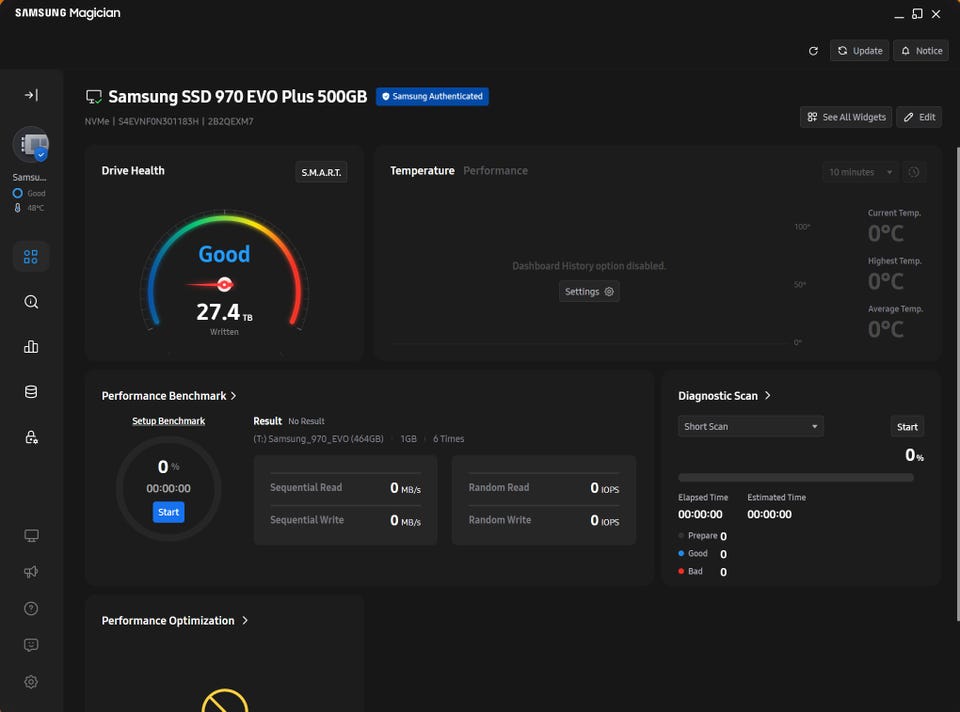Open the 10 minutes time range dropdown
The image size is (960, 712).
click(x=859, y=172)
